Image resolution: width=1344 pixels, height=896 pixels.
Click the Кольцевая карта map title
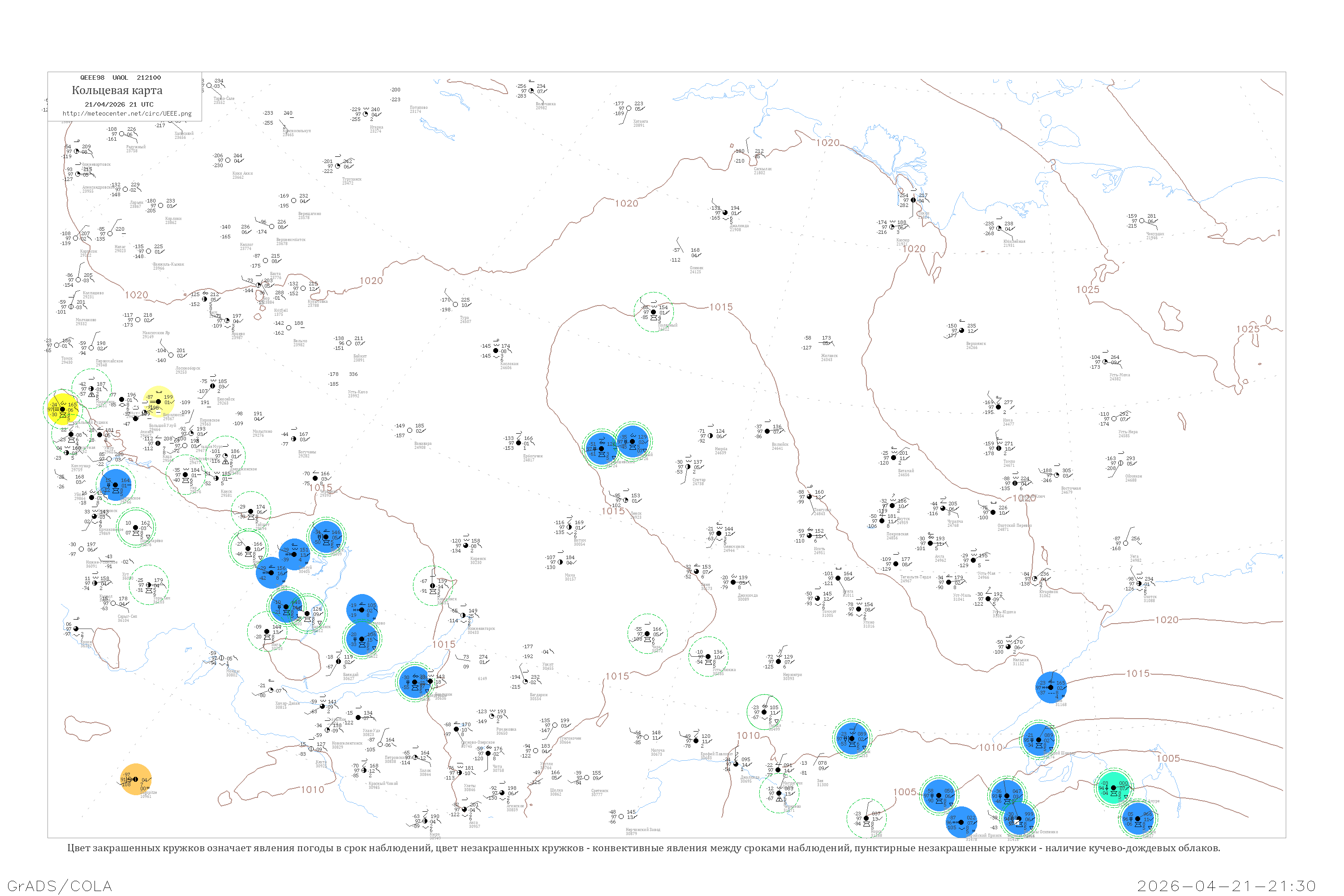point(117,90)
